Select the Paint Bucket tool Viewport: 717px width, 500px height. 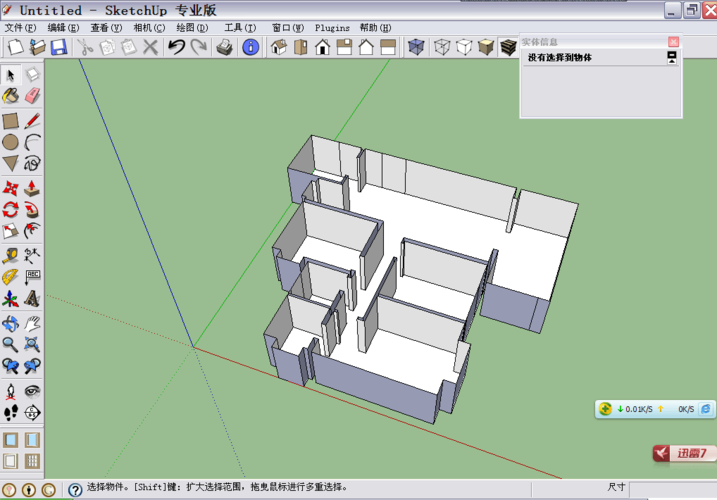10,96
